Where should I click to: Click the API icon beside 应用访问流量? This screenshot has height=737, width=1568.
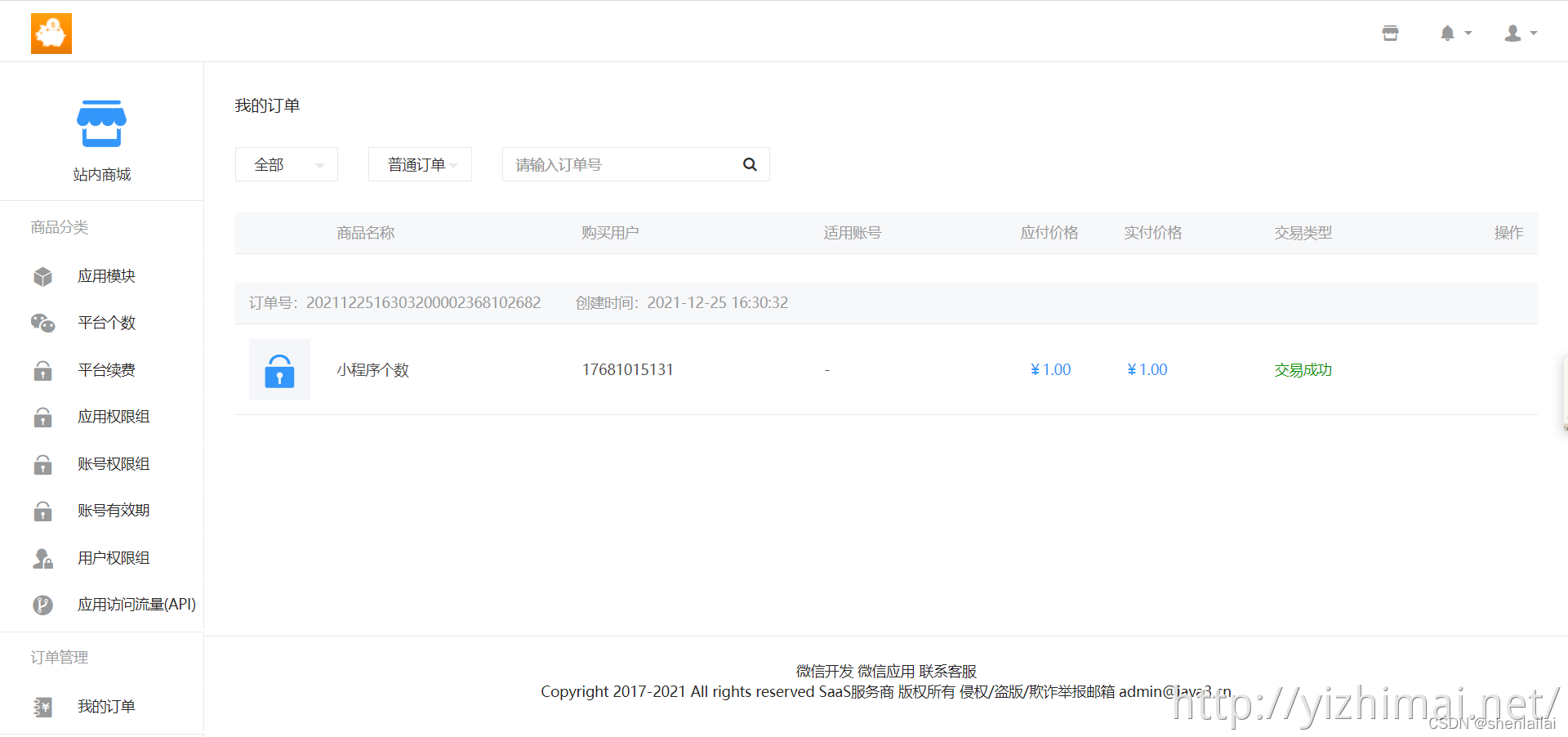click(x=43, y=605)
